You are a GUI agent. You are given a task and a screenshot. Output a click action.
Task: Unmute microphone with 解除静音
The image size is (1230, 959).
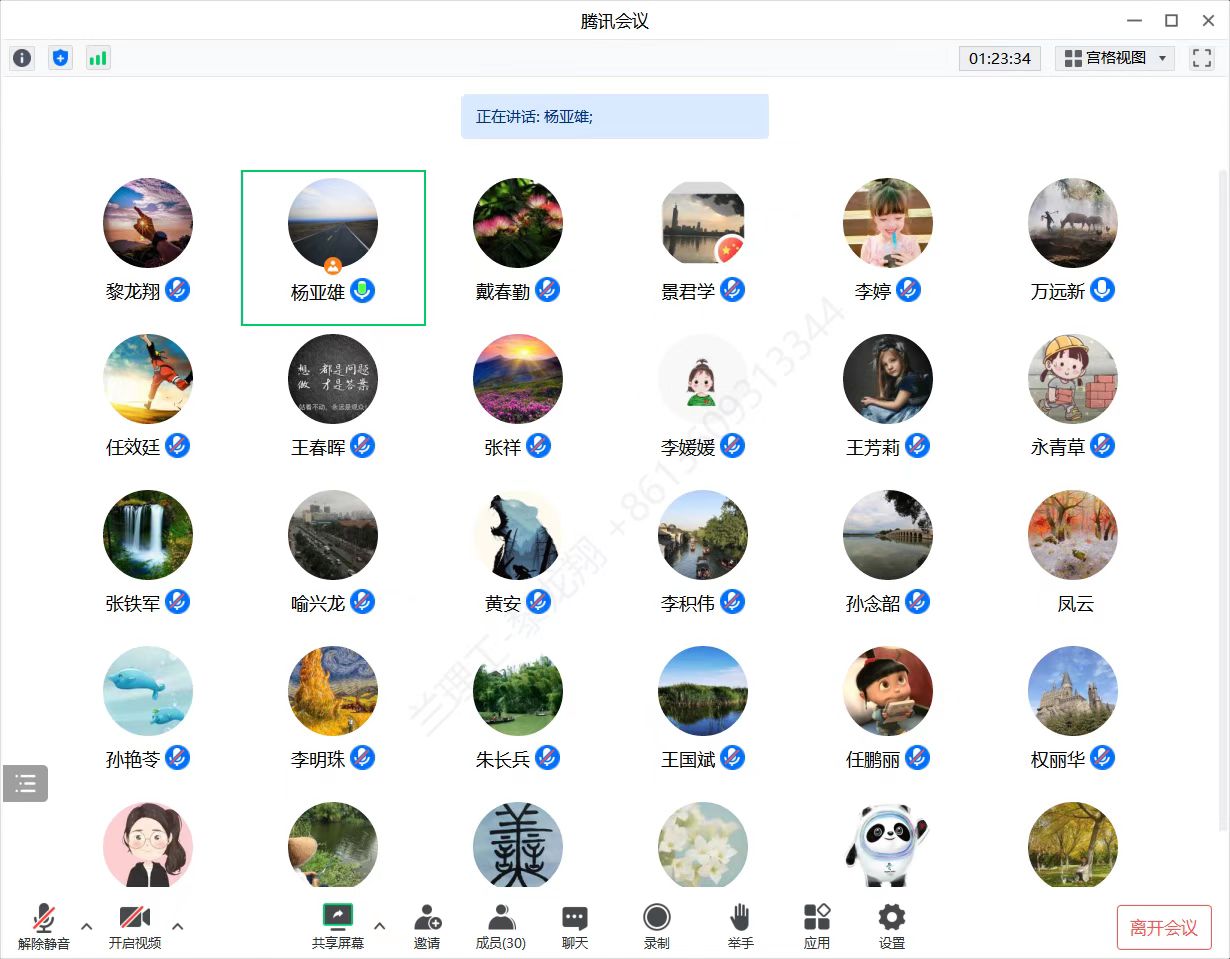click(x=44, y=926)
